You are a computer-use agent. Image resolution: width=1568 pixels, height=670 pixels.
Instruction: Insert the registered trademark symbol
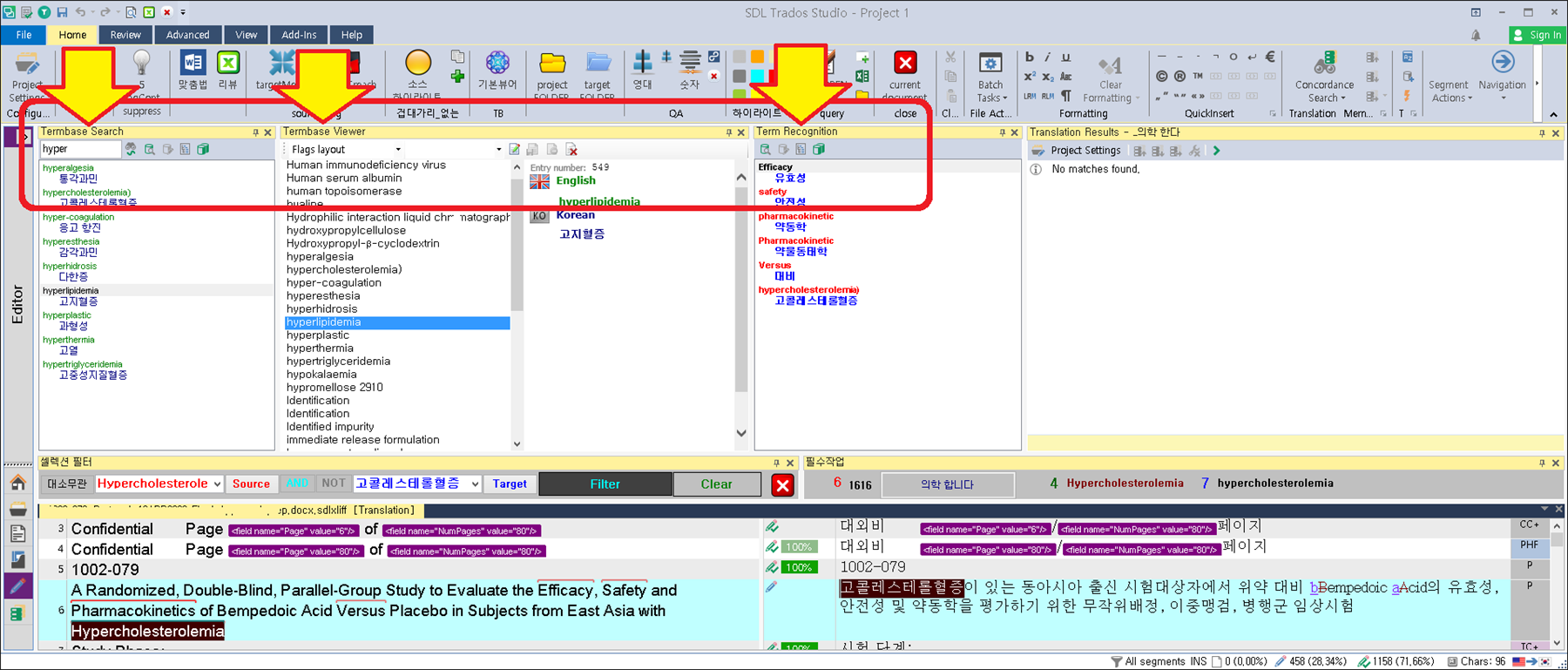tap(1179, 77)
